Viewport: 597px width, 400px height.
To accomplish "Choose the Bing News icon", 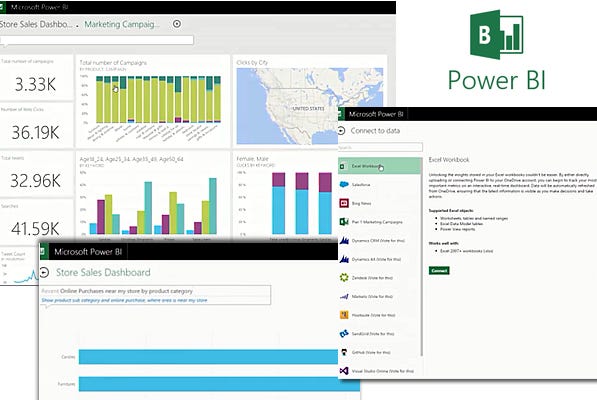I will click(x=344, y=203).
